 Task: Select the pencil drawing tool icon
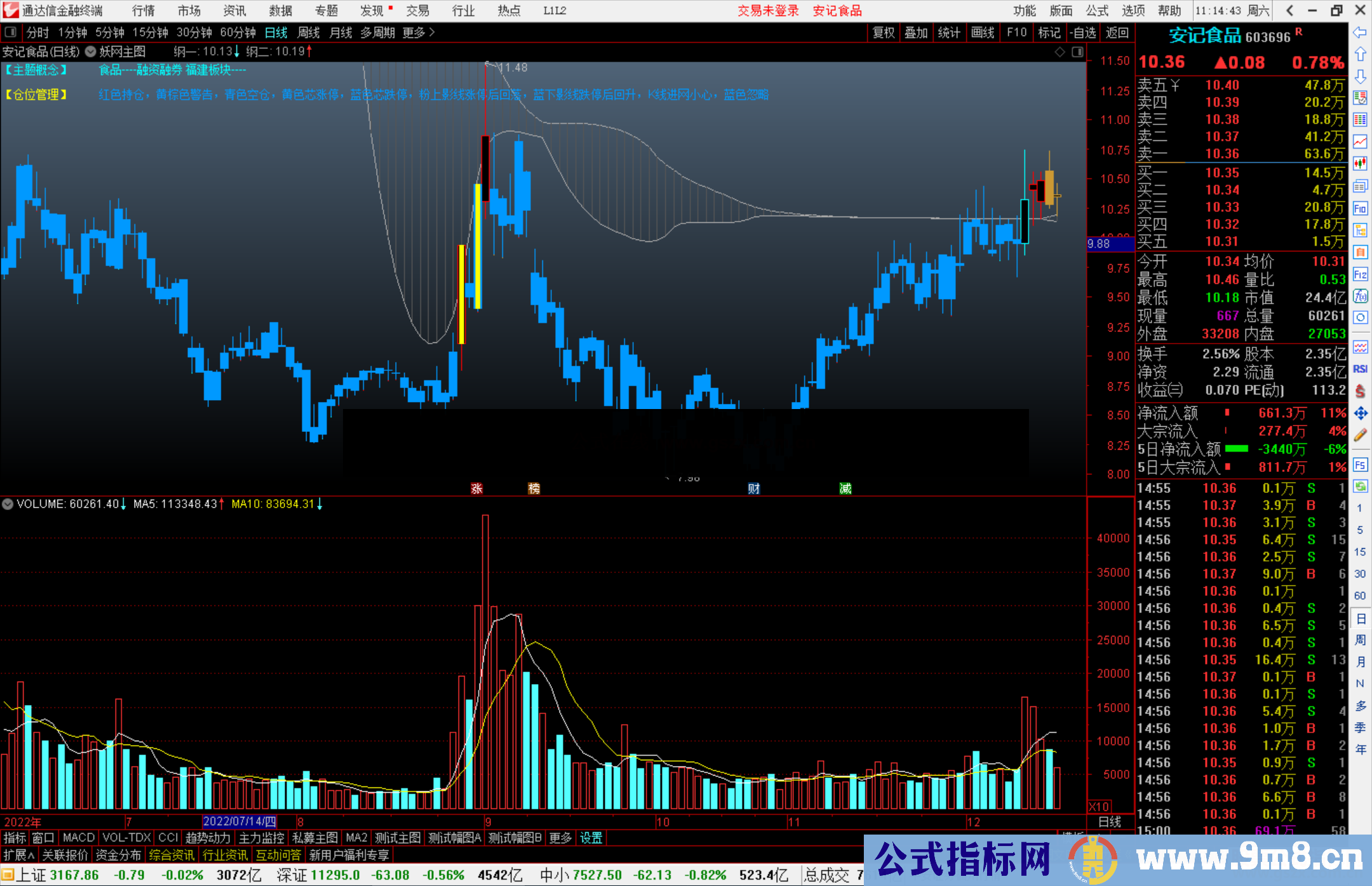click(1360, 436)
